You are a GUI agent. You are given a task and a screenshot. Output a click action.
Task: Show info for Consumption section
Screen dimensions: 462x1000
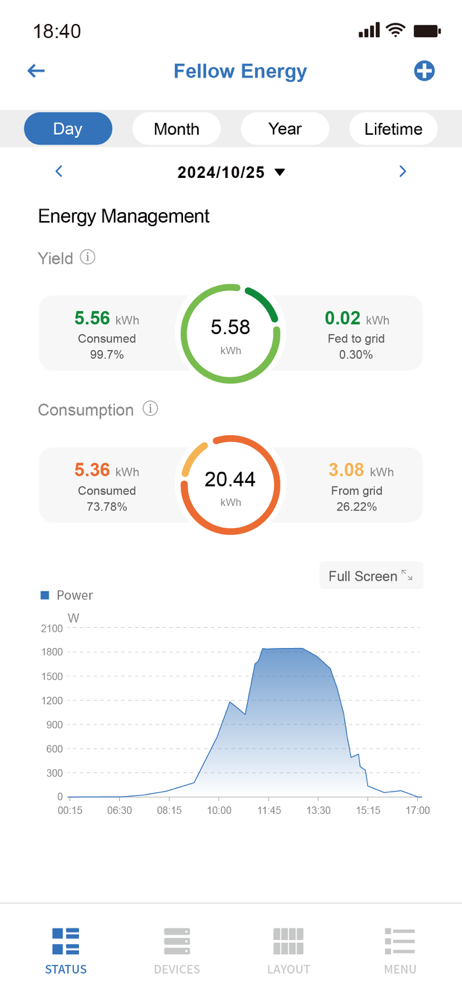pos(150,409)
